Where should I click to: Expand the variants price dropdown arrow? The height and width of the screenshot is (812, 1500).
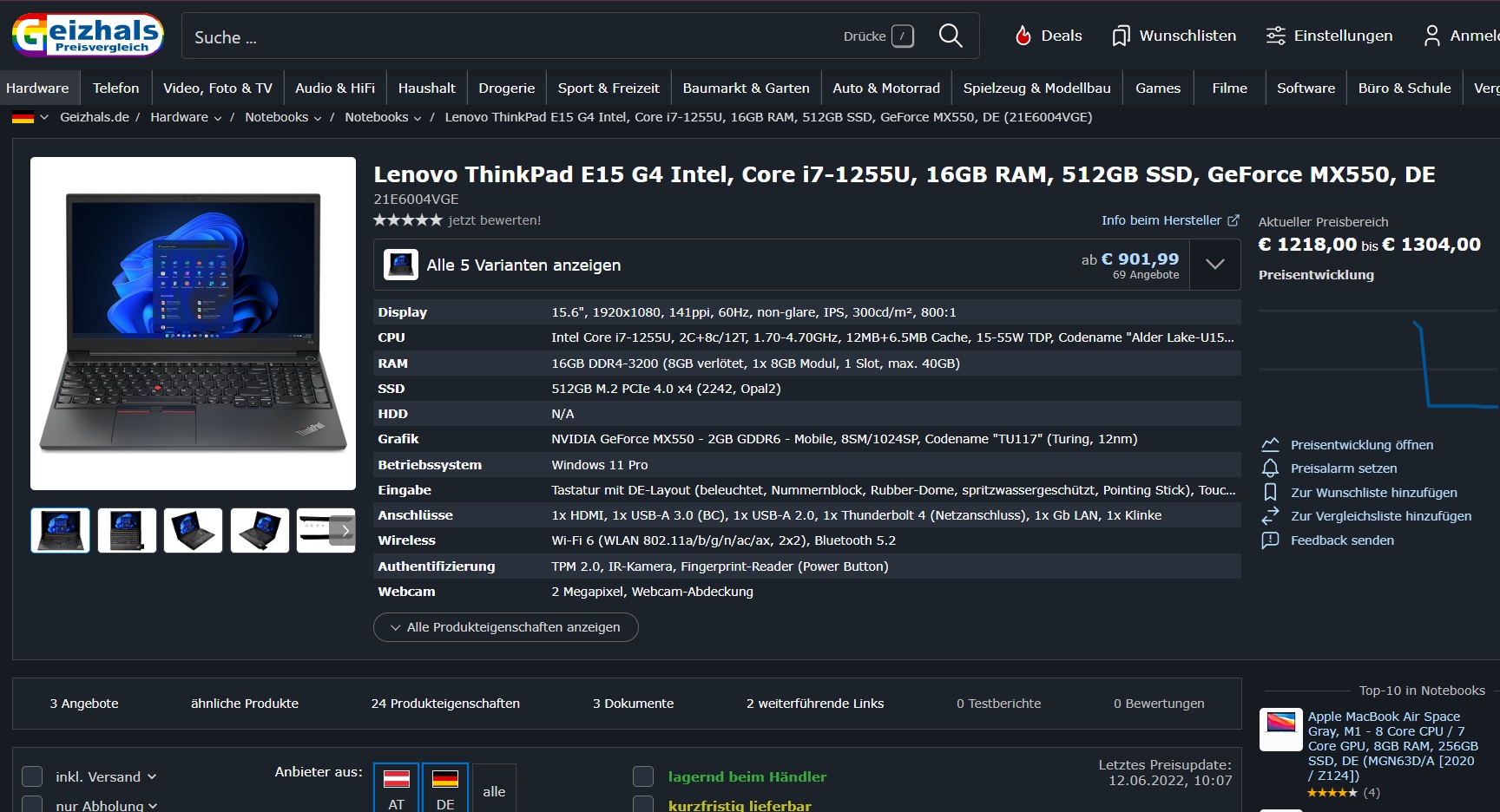tap(1215, 265)
